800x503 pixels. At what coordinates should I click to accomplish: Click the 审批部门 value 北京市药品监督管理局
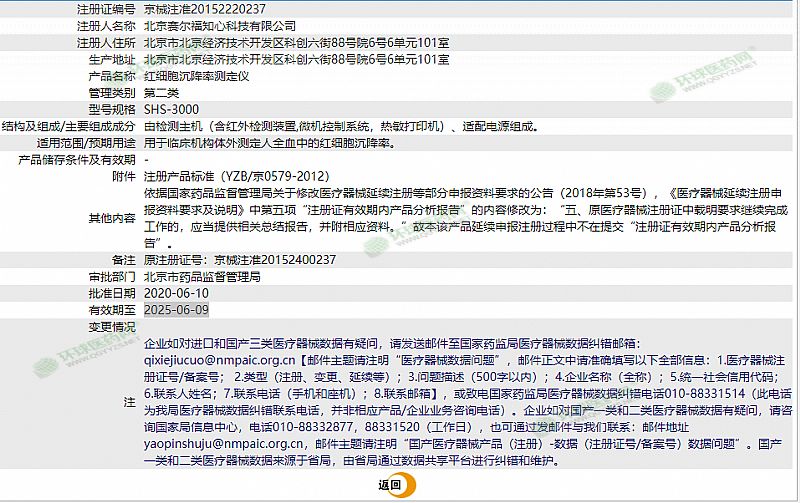point(202,276)
